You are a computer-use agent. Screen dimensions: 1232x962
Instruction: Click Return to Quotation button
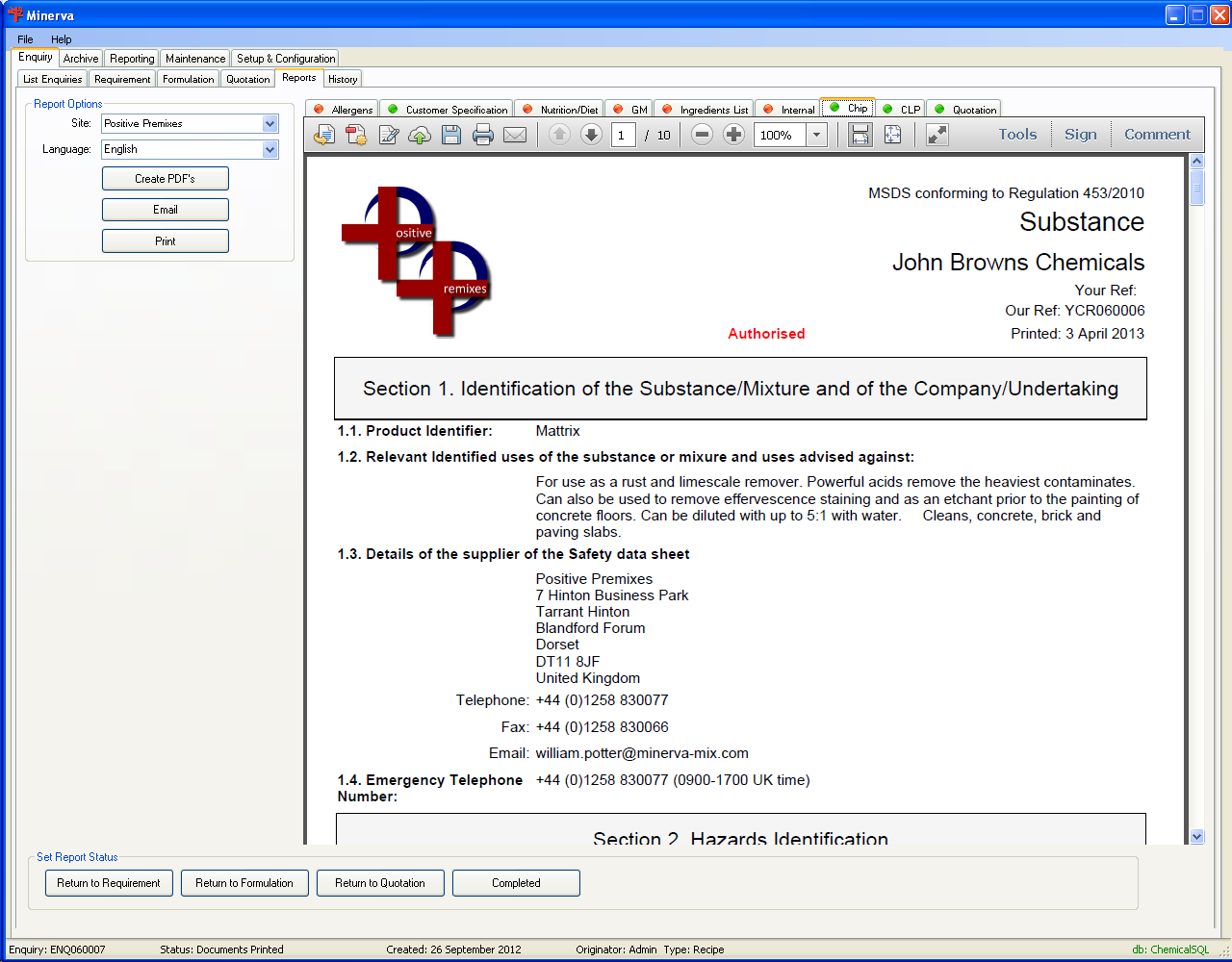pos(380,883)
